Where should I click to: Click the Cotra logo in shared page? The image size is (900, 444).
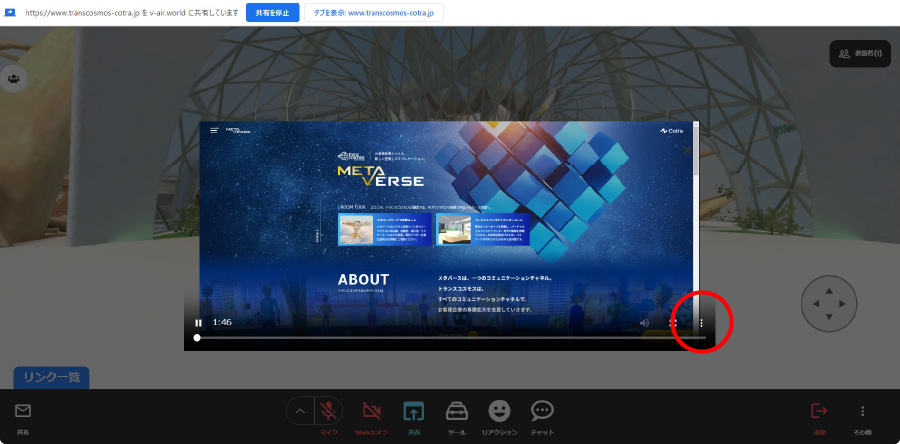tap(672, 131)
